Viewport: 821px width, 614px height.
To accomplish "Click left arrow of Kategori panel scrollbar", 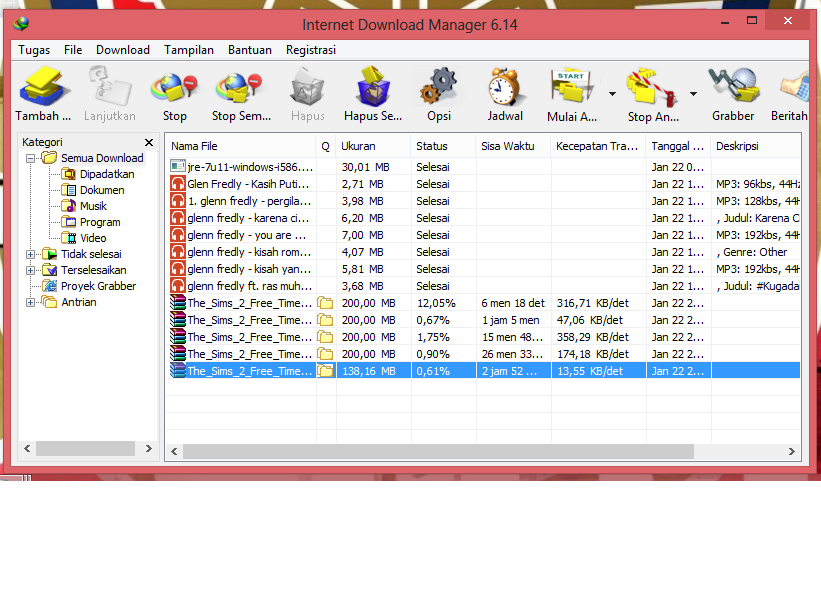I will (27, 449).
